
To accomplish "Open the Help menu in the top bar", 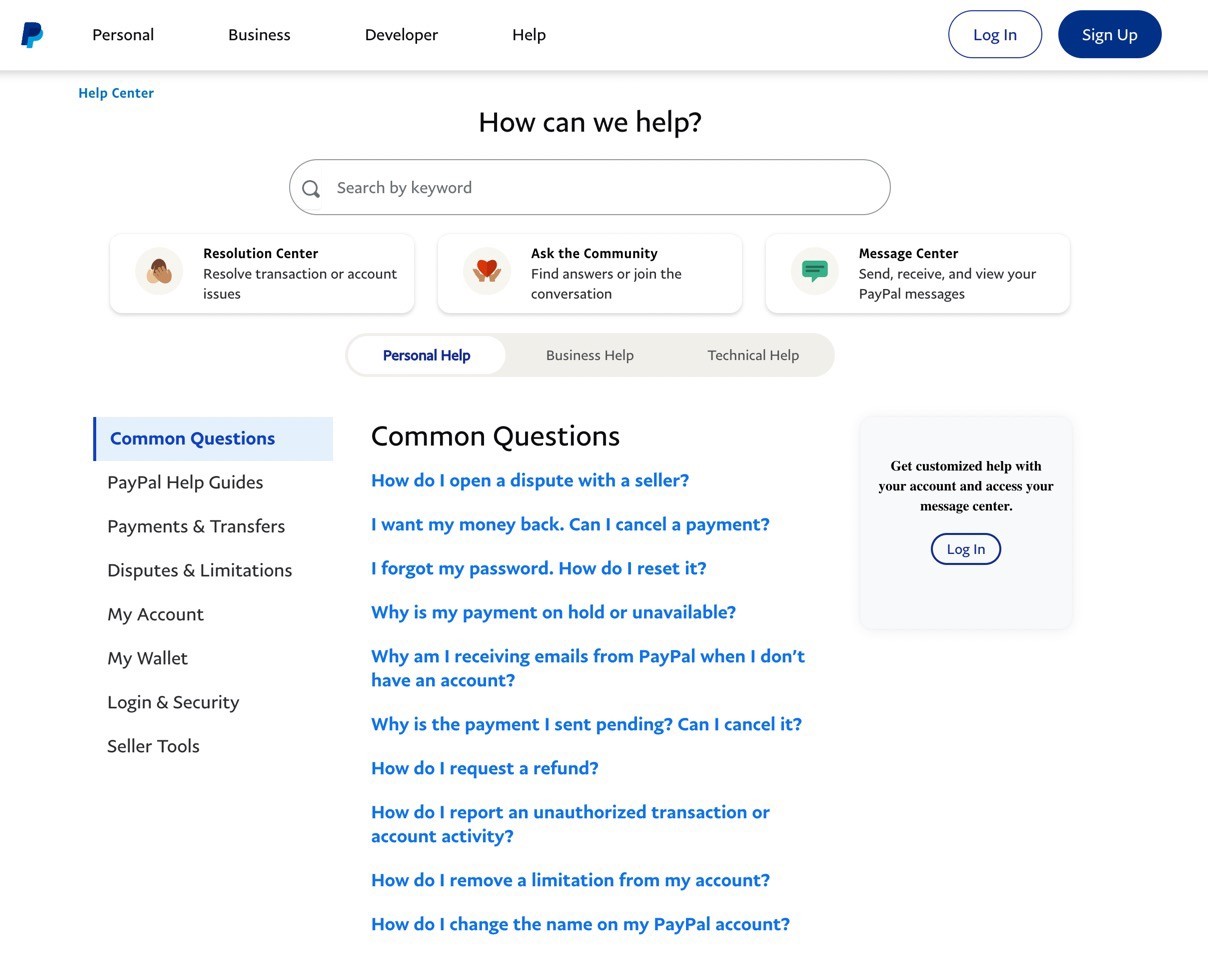I will pos(528,34).
